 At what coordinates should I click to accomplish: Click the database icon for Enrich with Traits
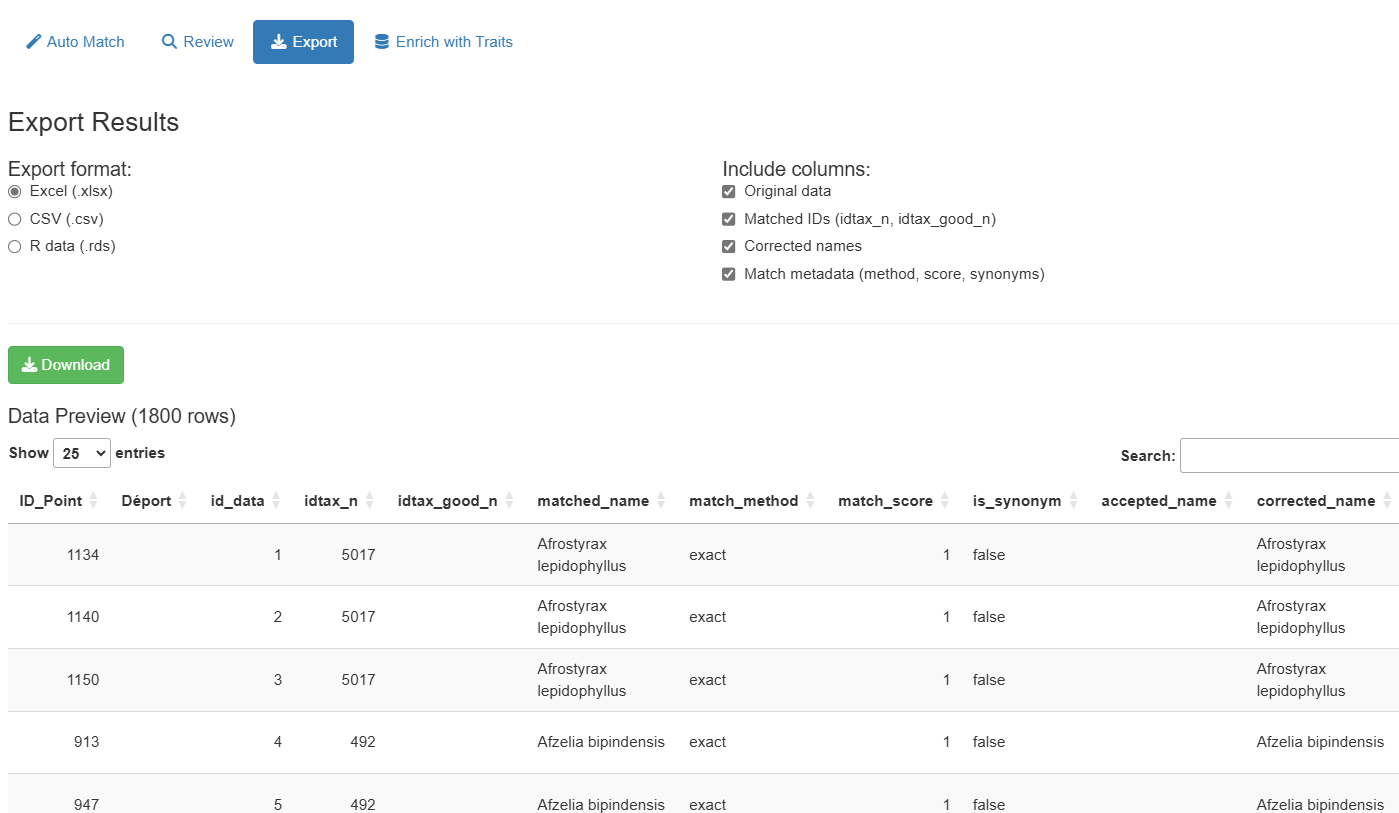382,42
